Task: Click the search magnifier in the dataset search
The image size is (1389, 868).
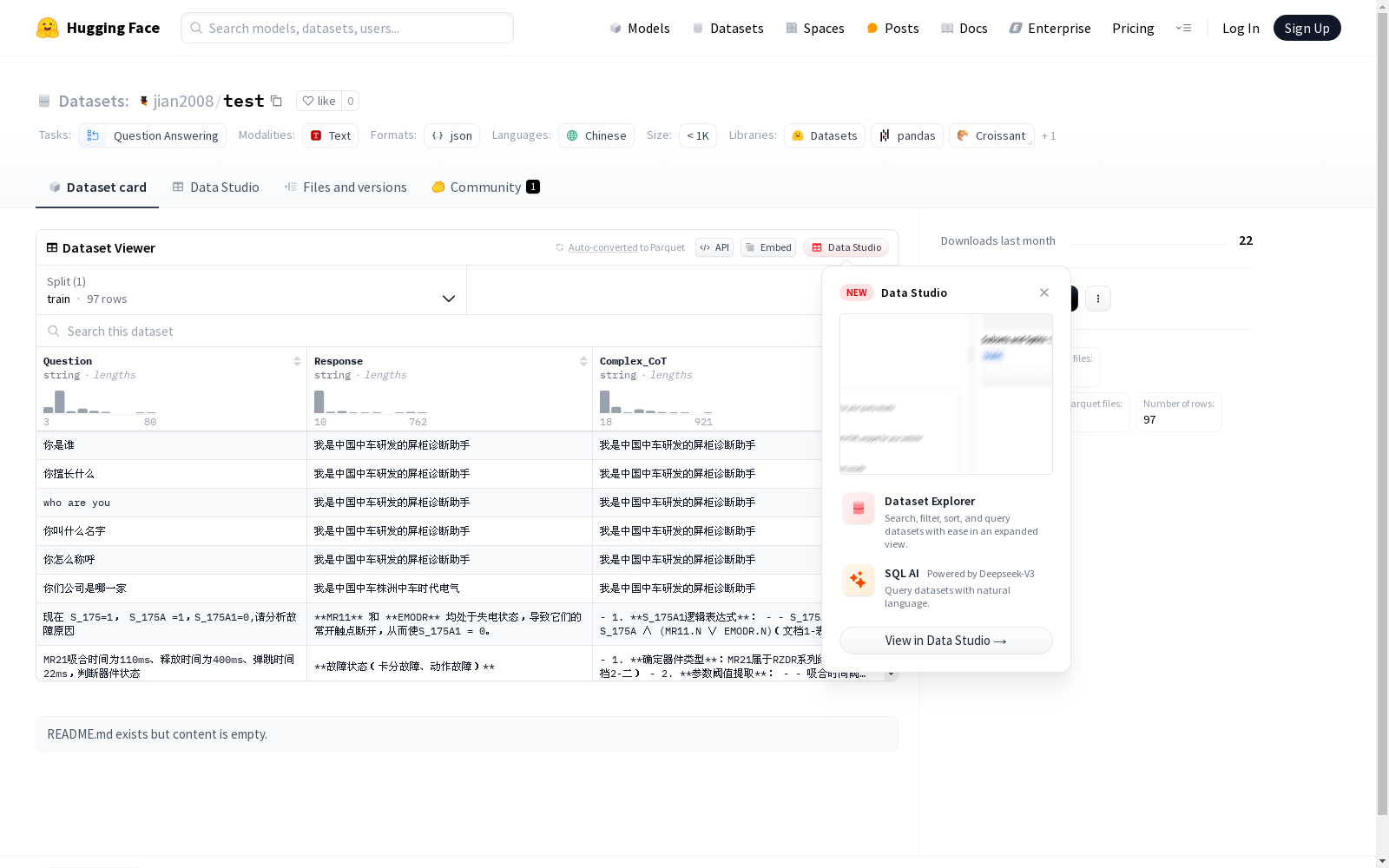Action: (x=54, y=331)
